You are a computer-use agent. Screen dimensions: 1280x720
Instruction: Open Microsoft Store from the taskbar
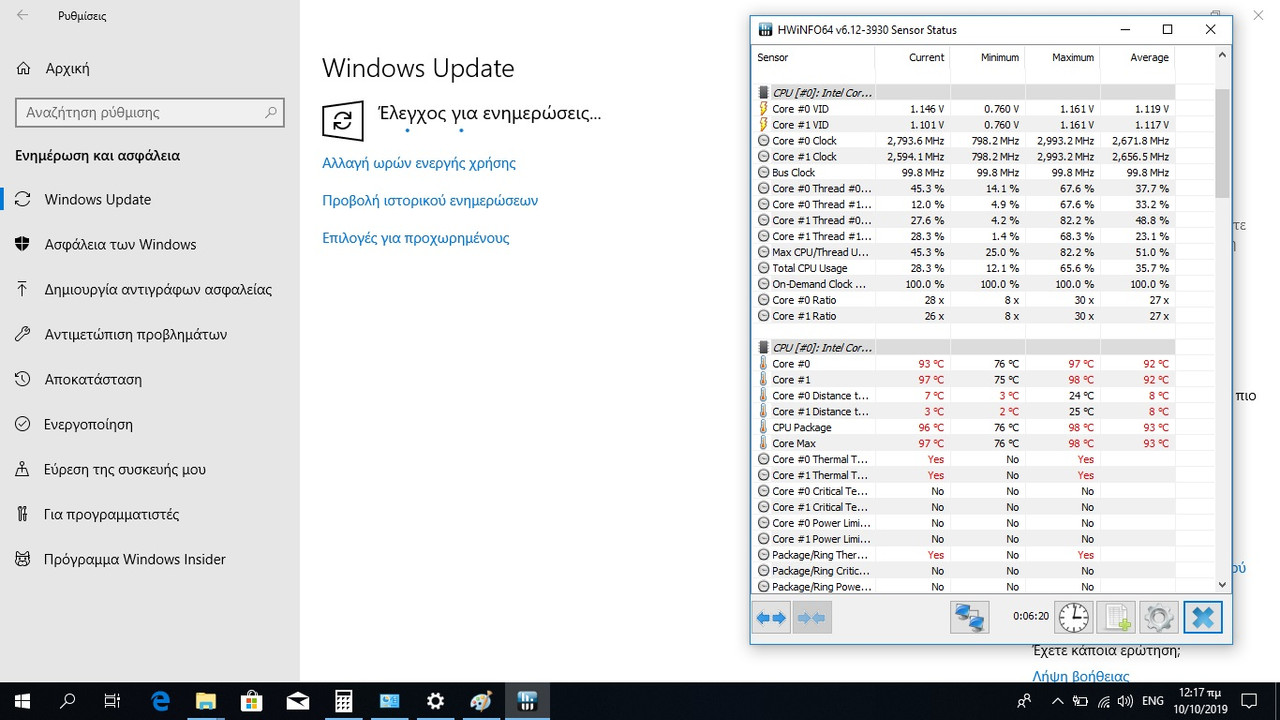pos(251,701)
